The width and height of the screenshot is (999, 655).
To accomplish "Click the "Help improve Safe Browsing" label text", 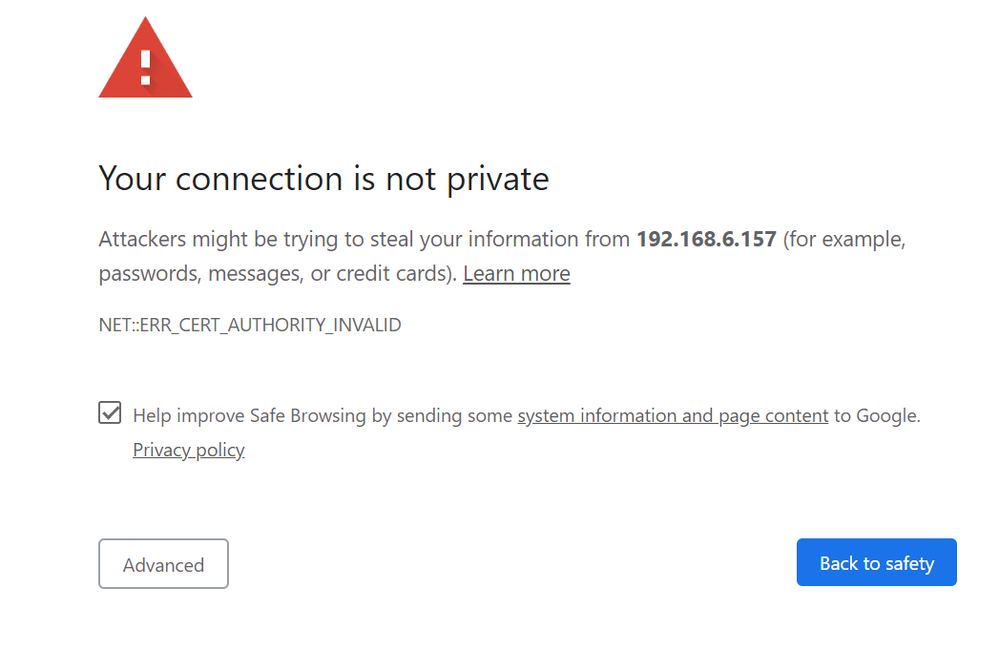I will pos(249,416).
